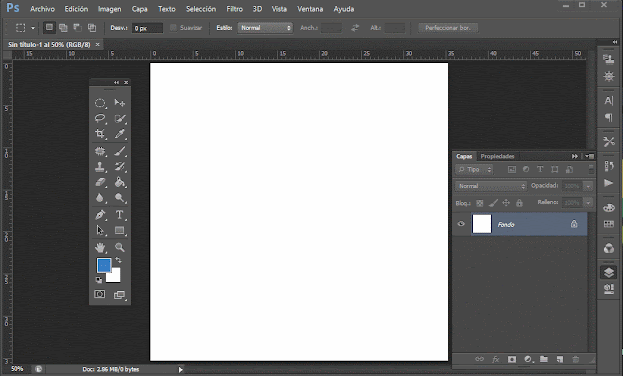This screenshot has height=376, width=623.
Task: Click the white background color swatch
Action: pyautogui.click(x=115, y=277)
